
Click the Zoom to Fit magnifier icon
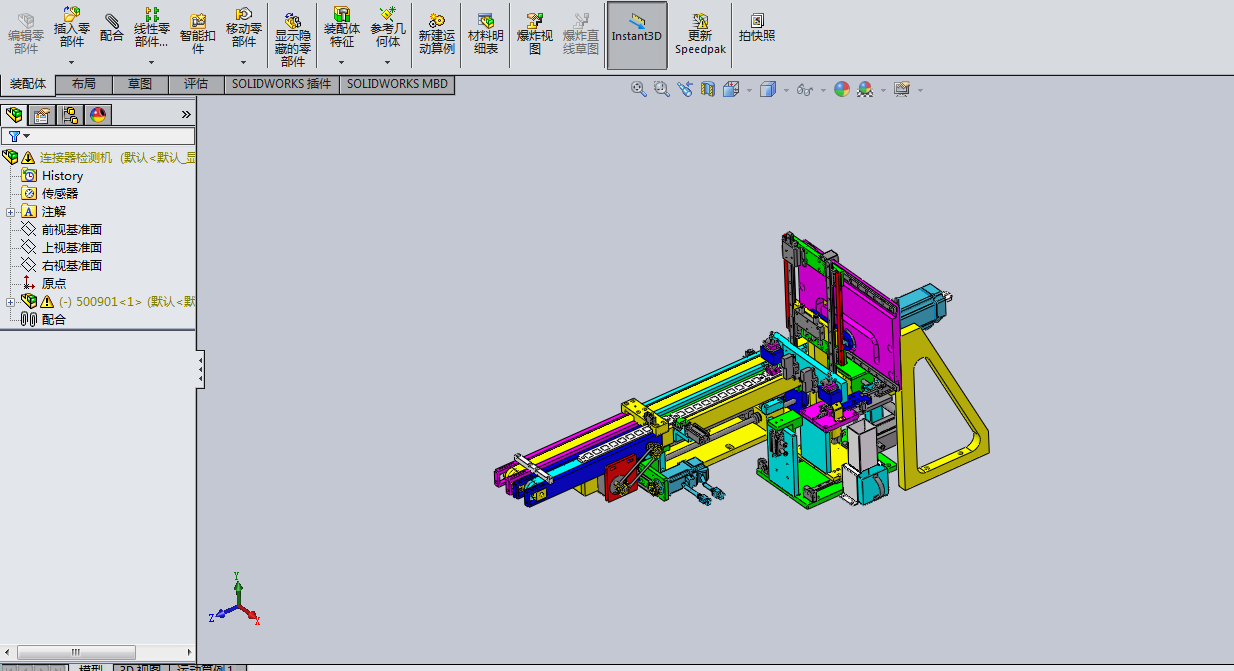point(639,89)
